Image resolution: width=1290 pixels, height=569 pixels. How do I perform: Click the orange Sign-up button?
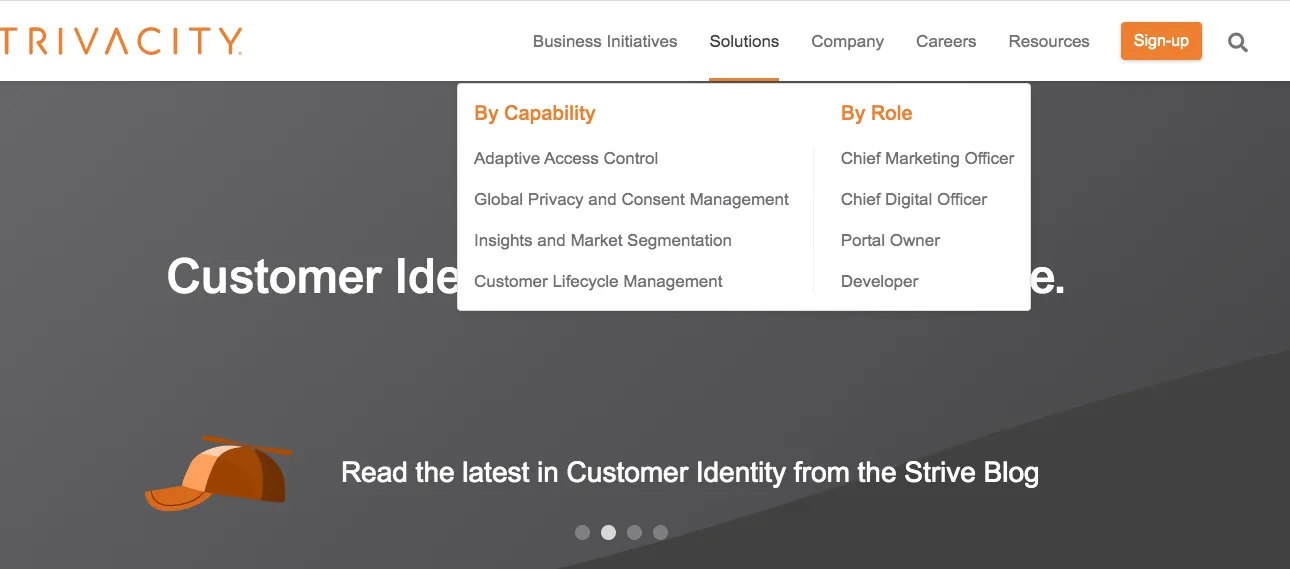tap(1161, 41)
